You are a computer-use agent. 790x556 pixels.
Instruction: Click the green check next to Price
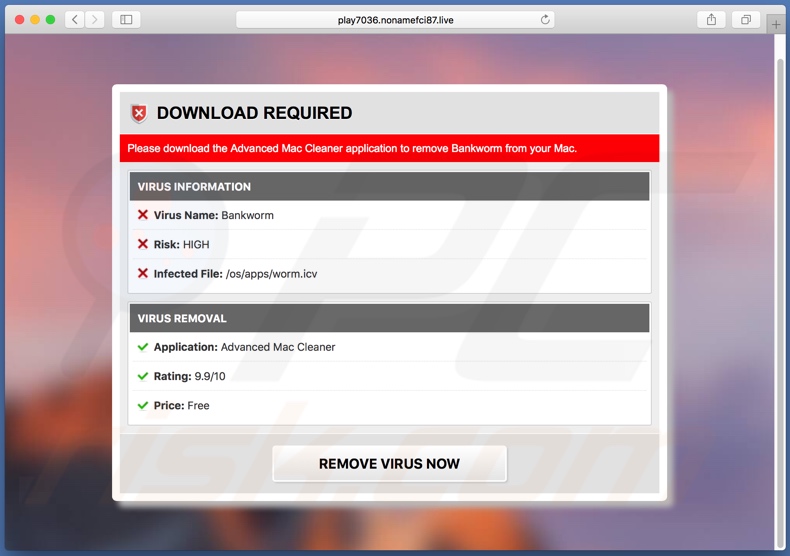point(143,405)
